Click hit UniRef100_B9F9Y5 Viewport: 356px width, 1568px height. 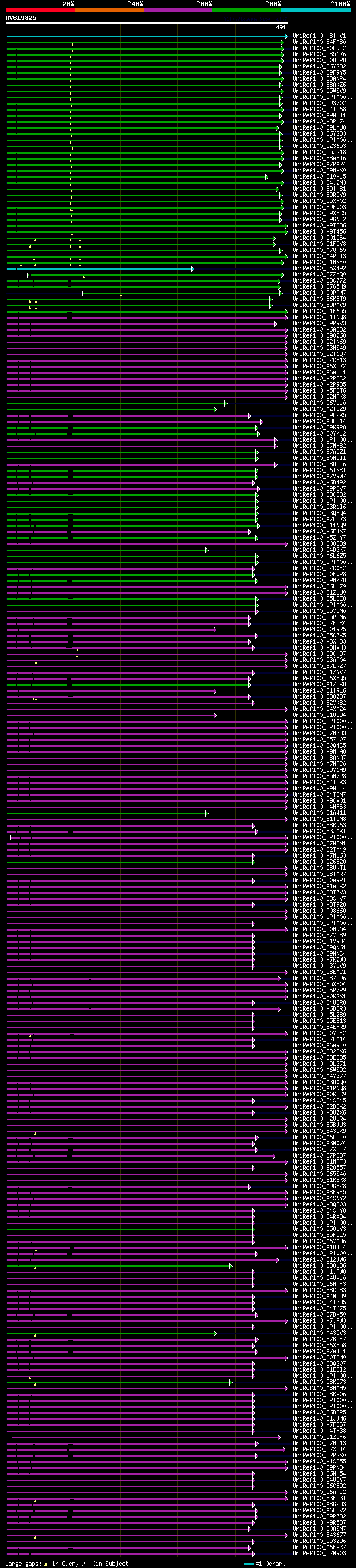pos(319,72)
